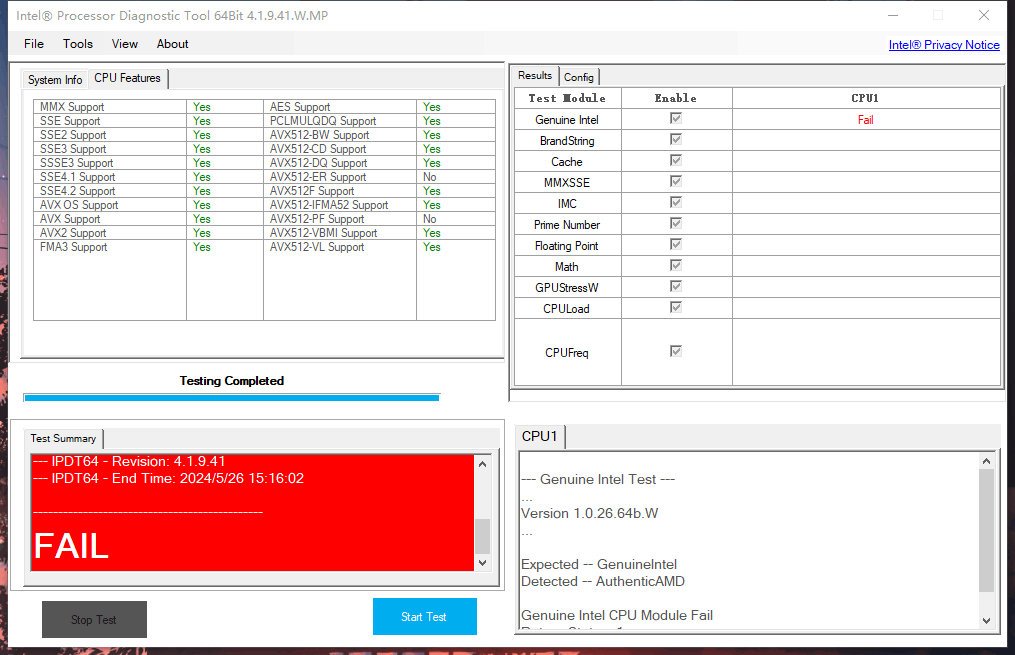Screen dimensions: 1015x655
Task: Toggle the Cache test checkbox
Action: point(676,161)
